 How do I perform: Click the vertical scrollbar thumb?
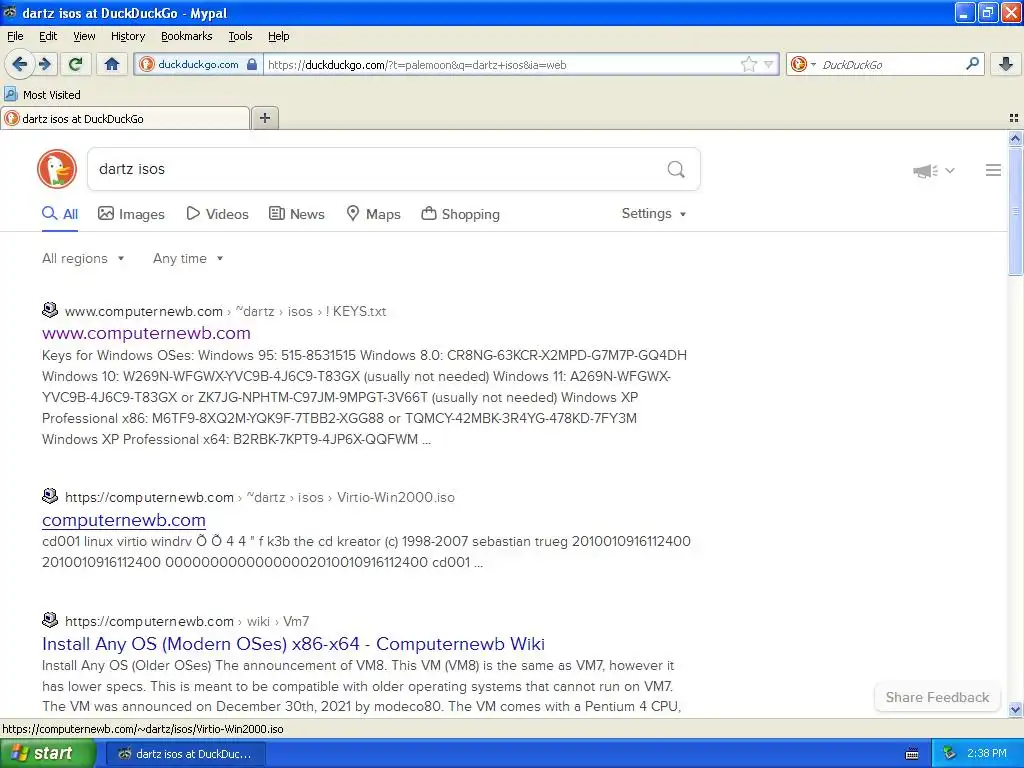[1015, 211]
